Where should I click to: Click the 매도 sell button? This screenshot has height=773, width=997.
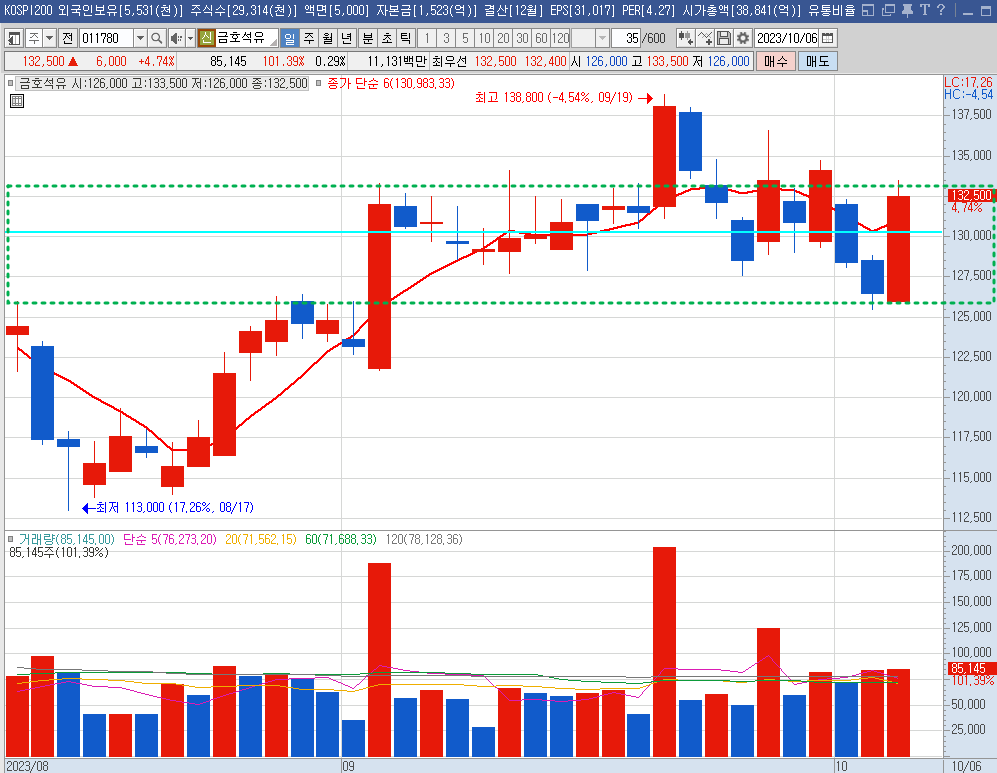[818, 61]
